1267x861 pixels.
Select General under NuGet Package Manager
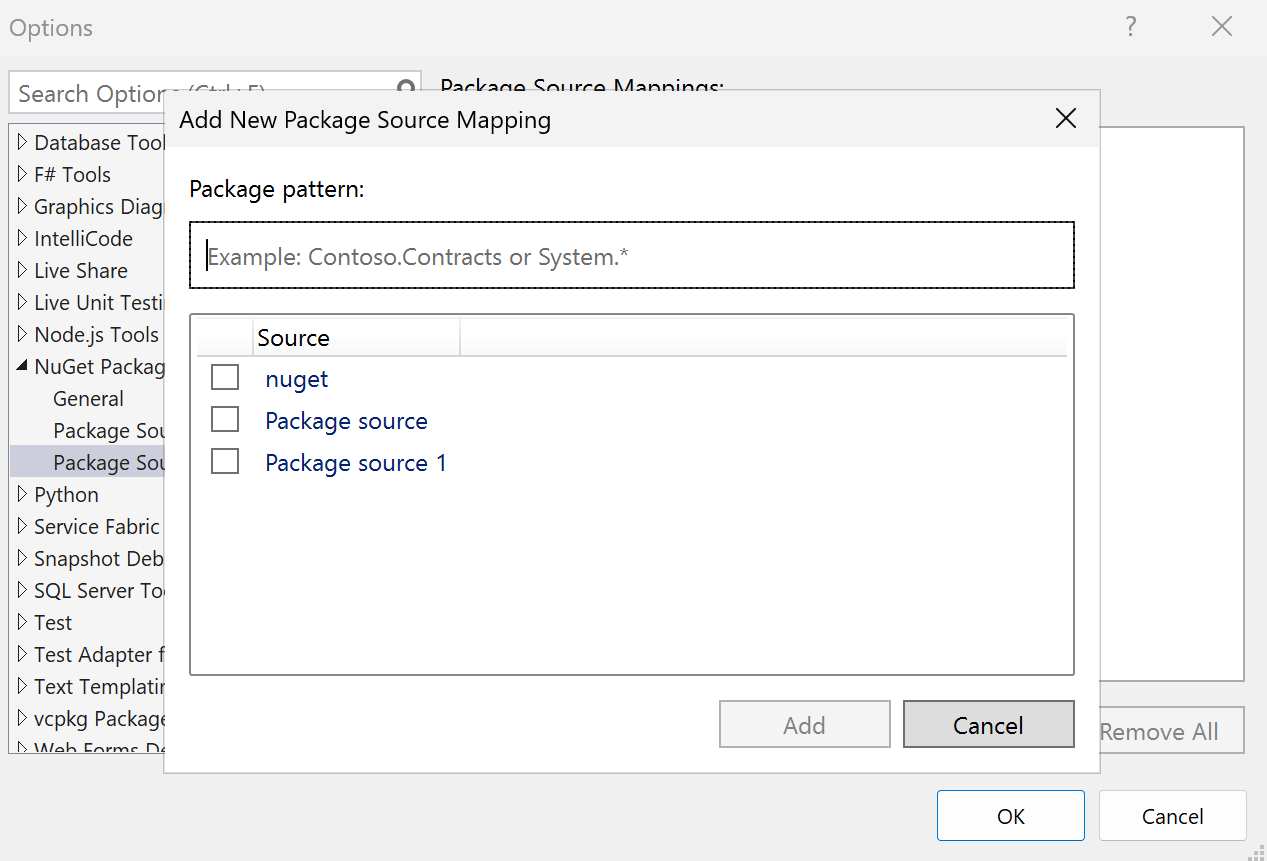click(x=88, y=399)
